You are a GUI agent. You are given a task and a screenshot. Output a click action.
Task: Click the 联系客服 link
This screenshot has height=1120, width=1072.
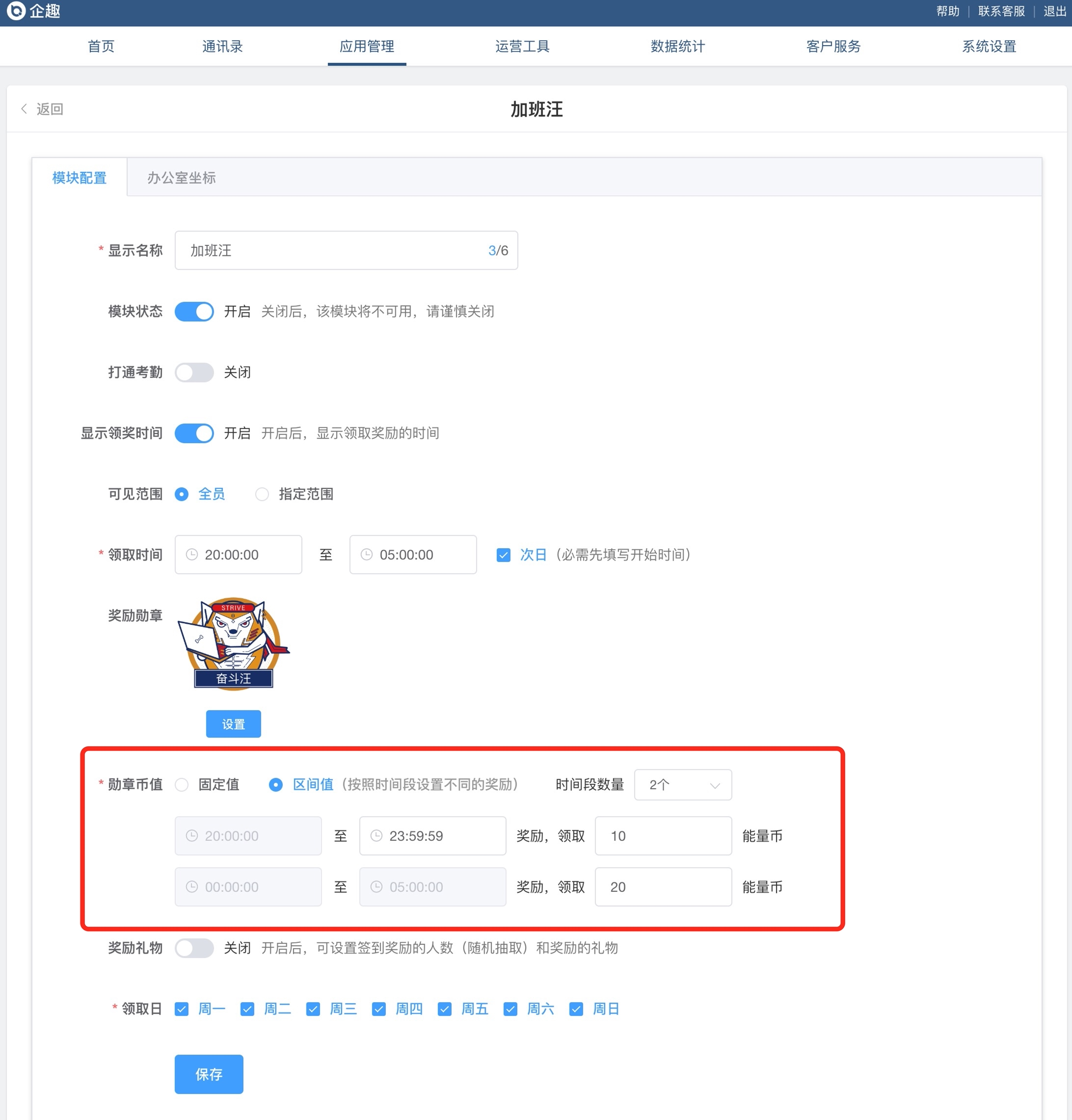click(x=1001, y=11)
